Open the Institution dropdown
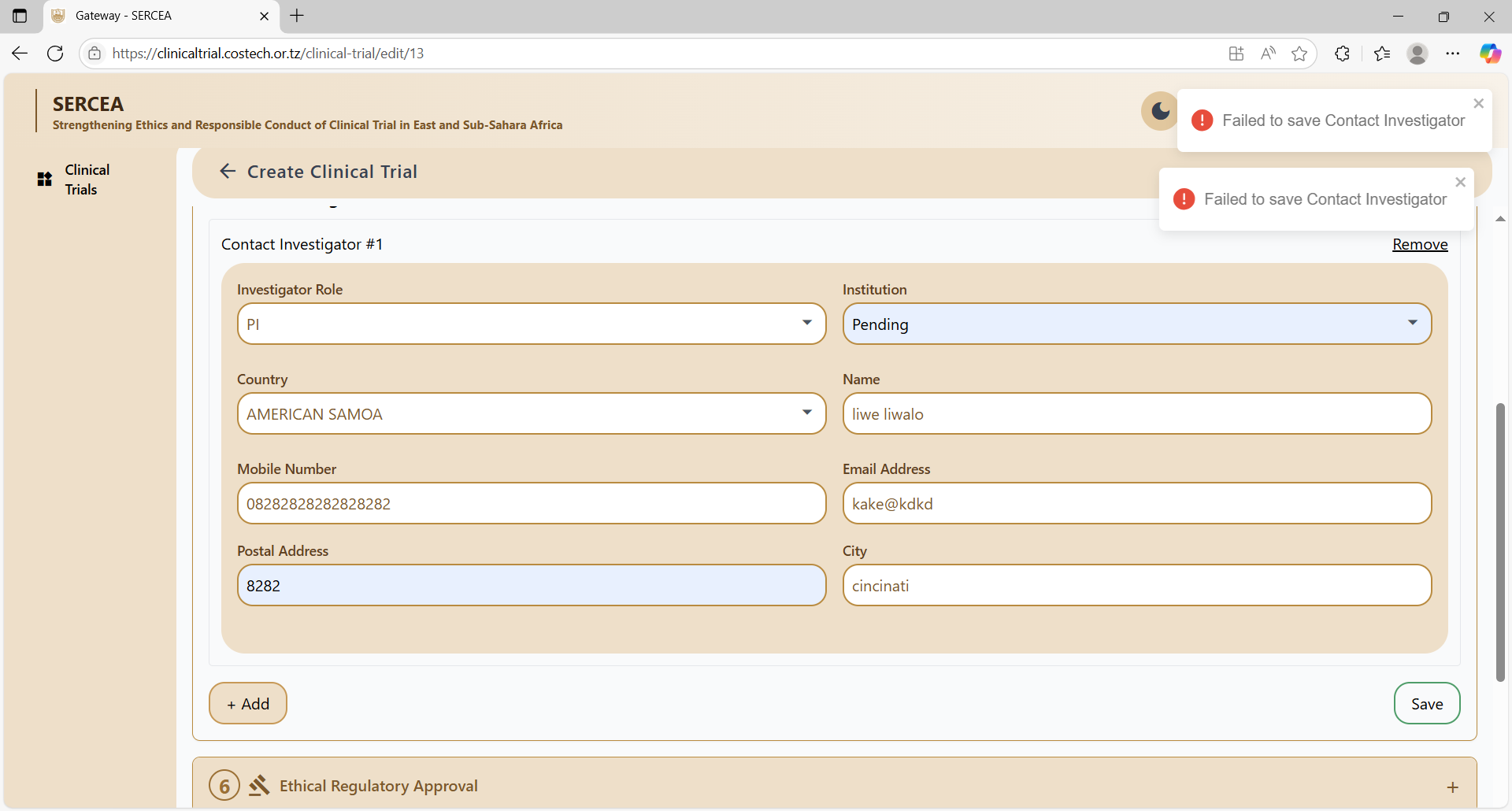This screenshot has width=1512, height=811. pos(1137,324)
